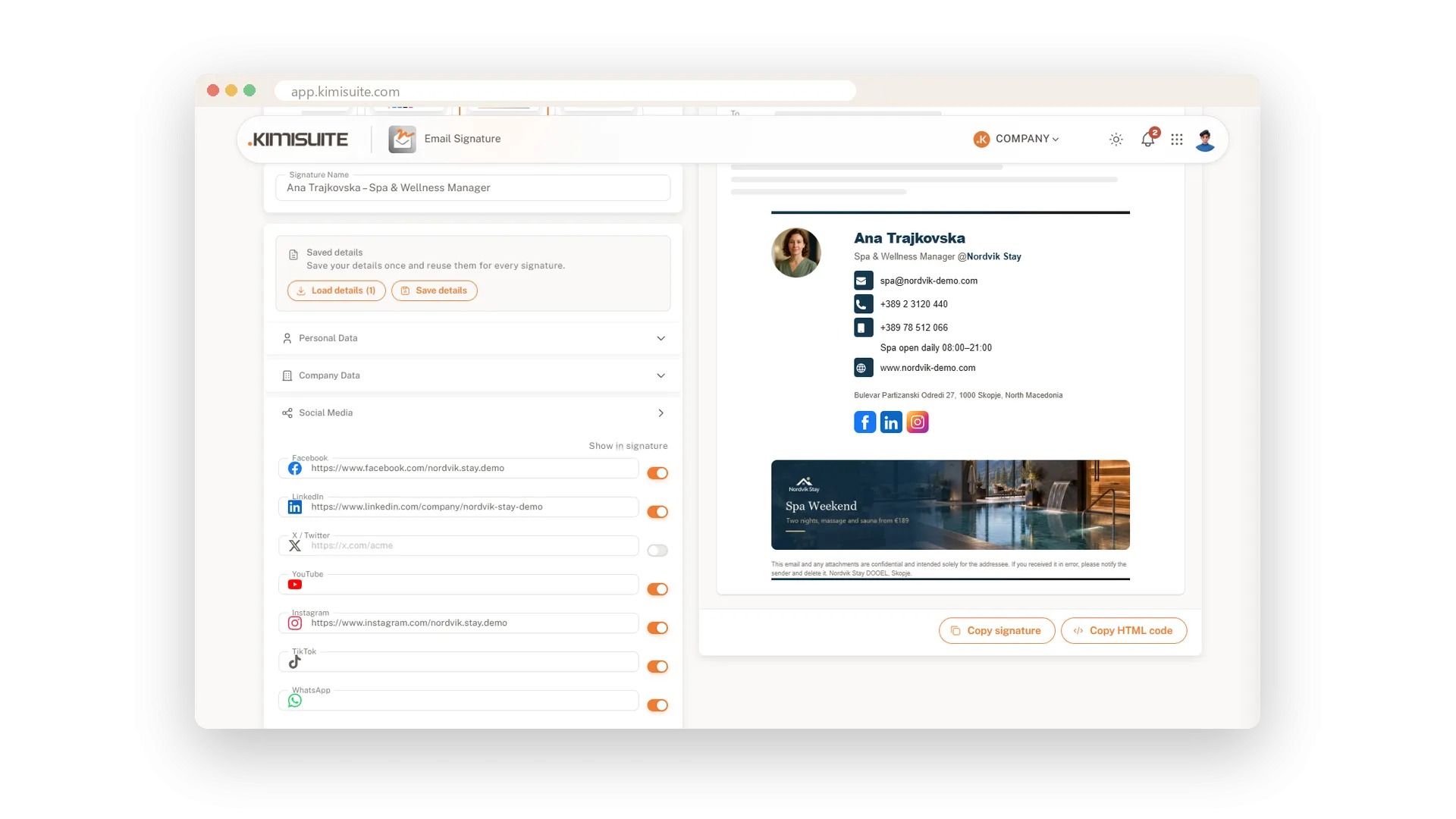Click the Copy HTML code button

click(1124, 631)
